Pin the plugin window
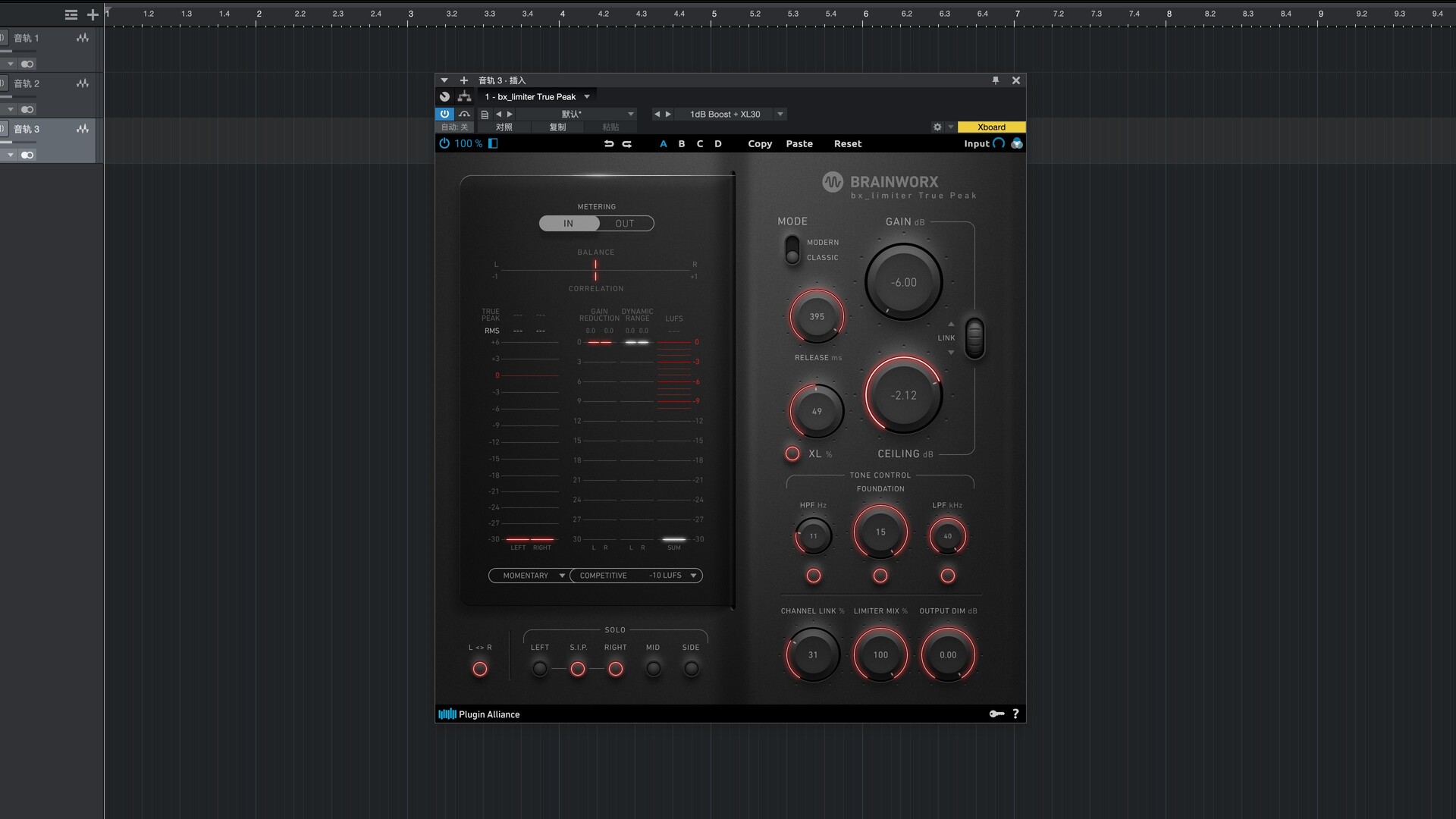 click(996, 80)
